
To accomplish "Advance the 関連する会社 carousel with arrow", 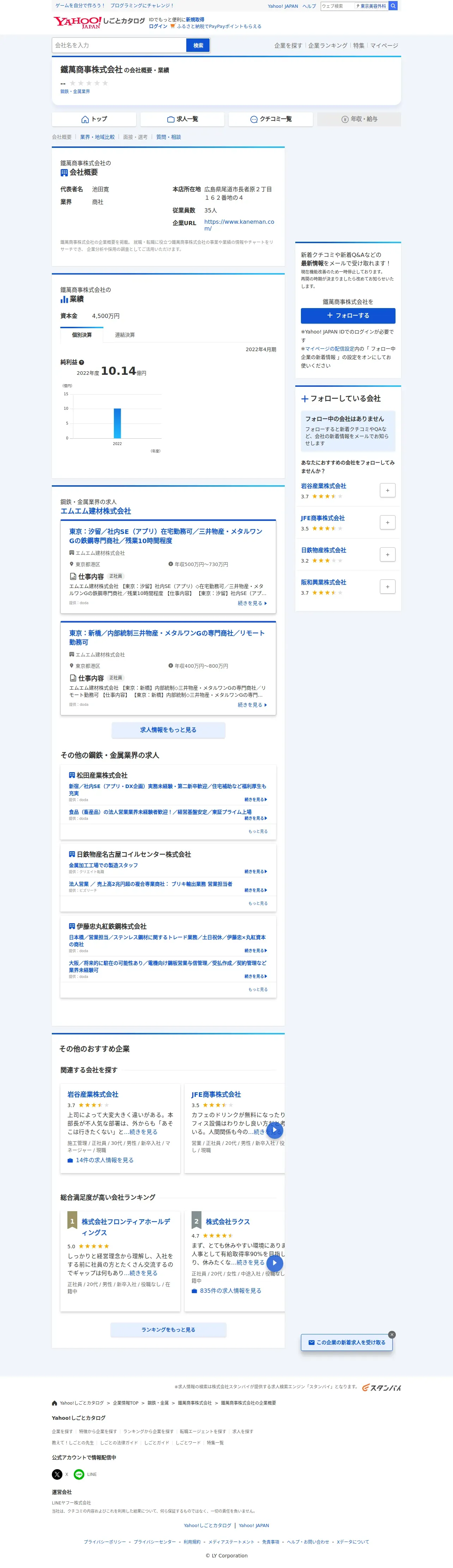I will coord(274,1130).
